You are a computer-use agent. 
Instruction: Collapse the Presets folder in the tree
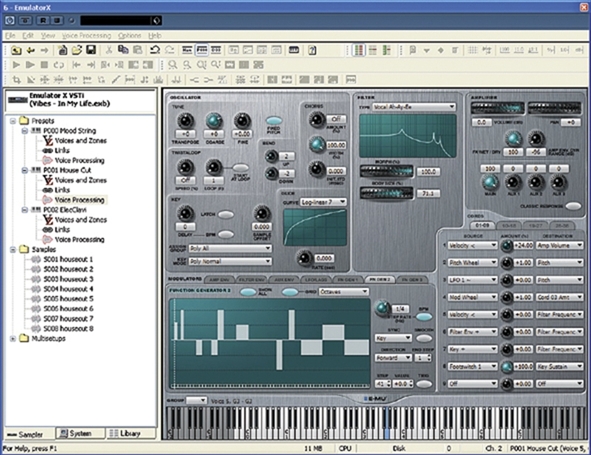click(13, 121)
